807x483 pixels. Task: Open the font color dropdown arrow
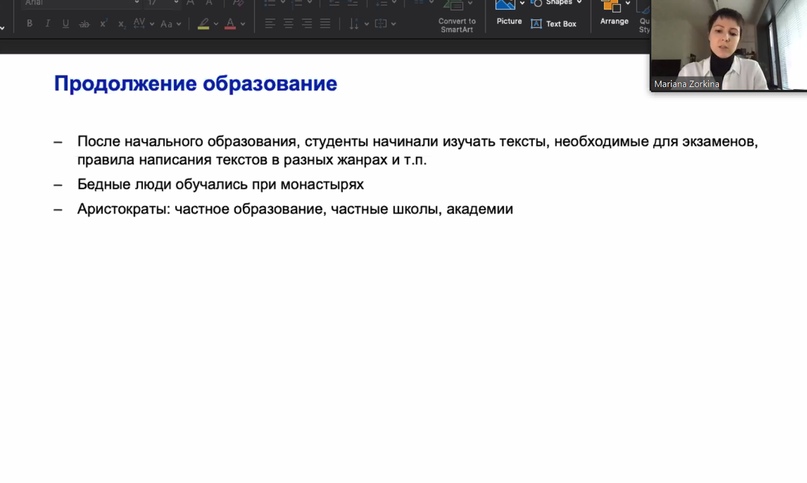pyautogui.click(x=242, y=24)
